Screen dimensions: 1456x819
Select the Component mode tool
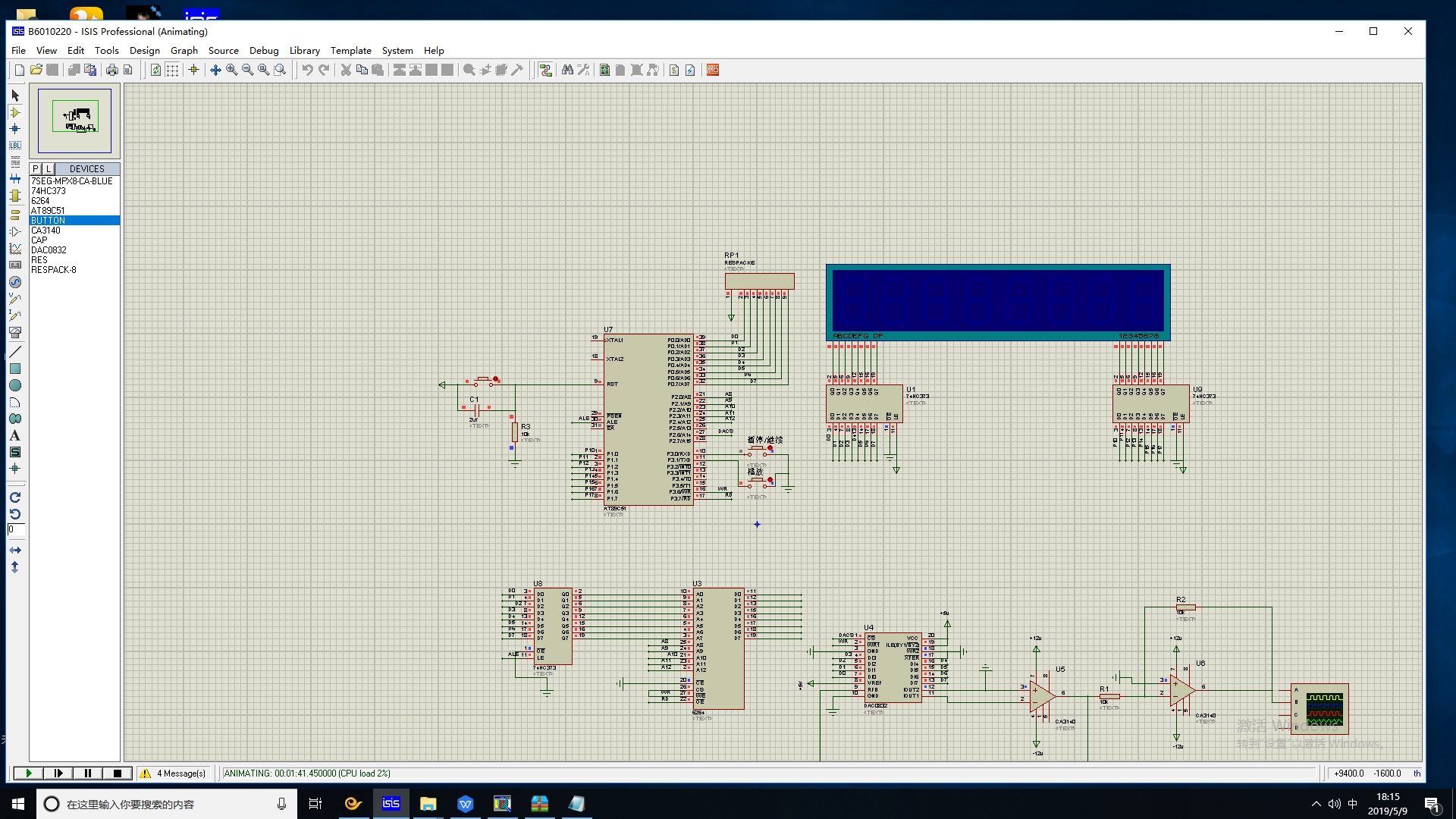coord(15,112)
